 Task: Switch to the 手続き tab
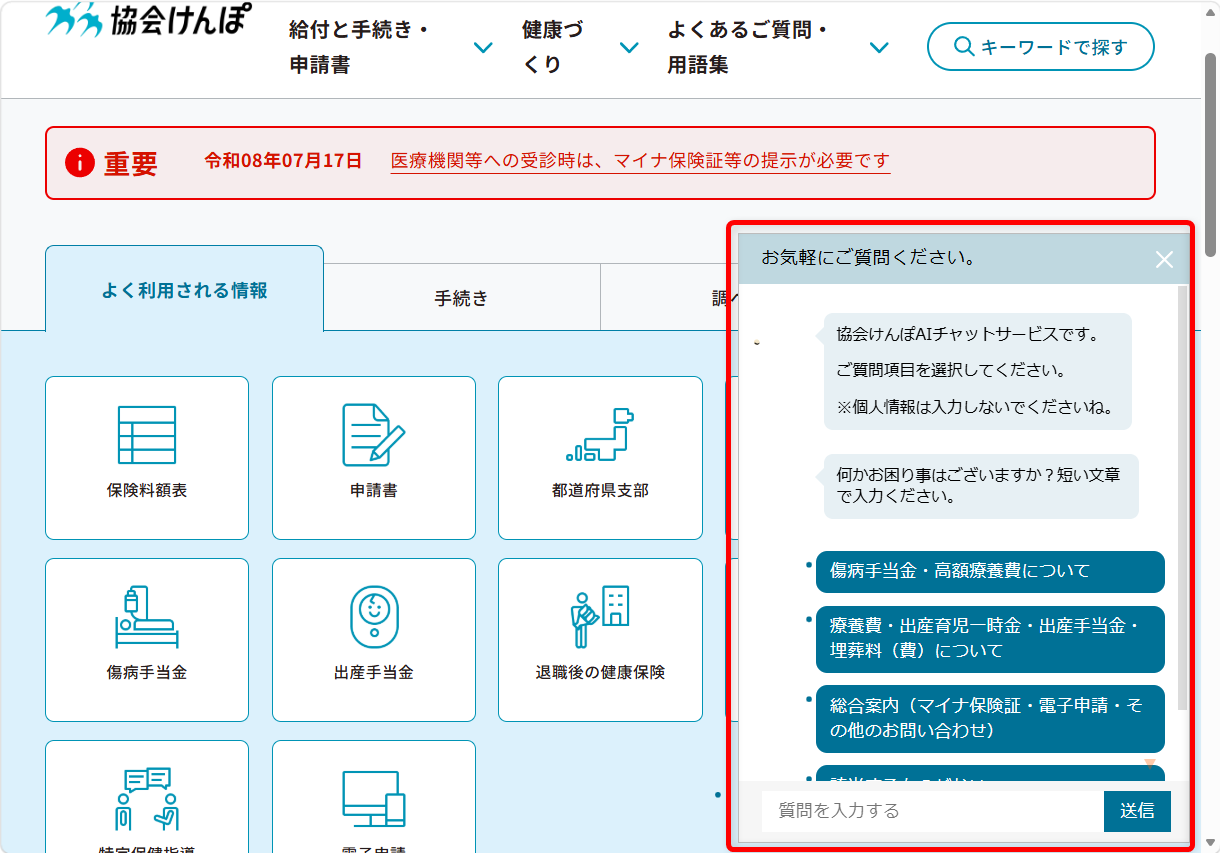[462, 298]
